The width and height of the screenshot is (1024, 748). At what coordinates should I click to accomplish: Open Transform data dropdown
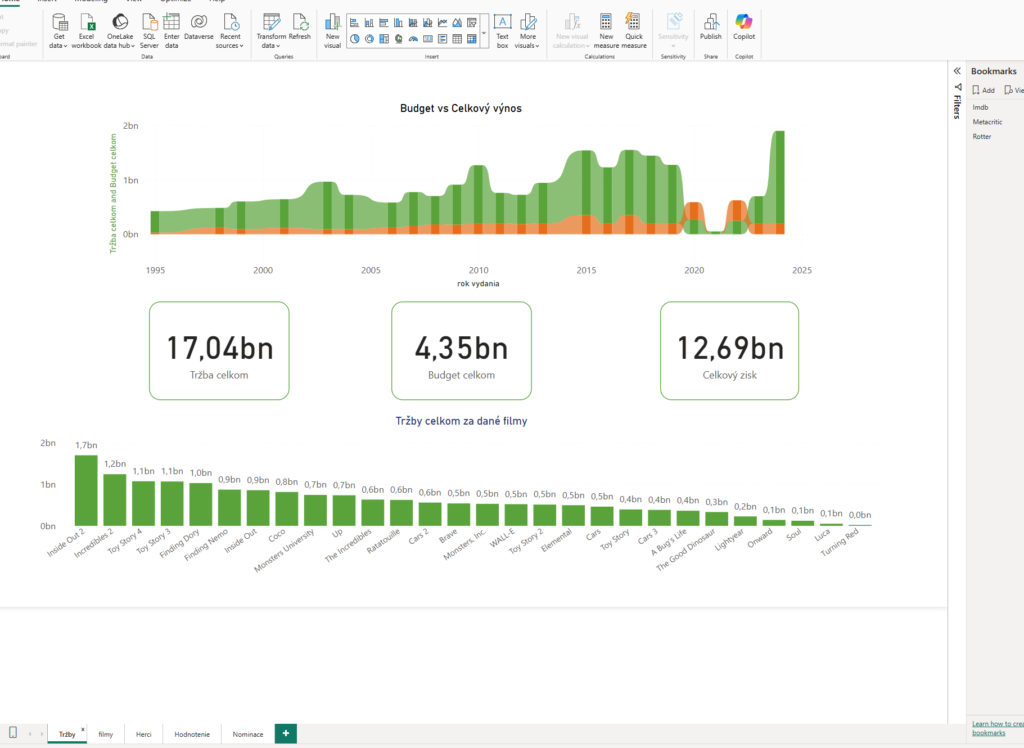pyautogui.click(x=271, y=31)
